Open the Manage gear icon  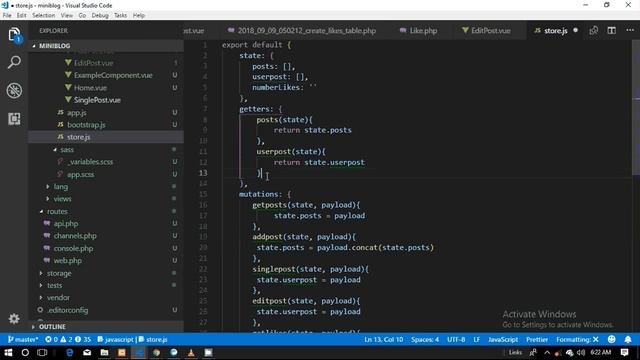14,318
